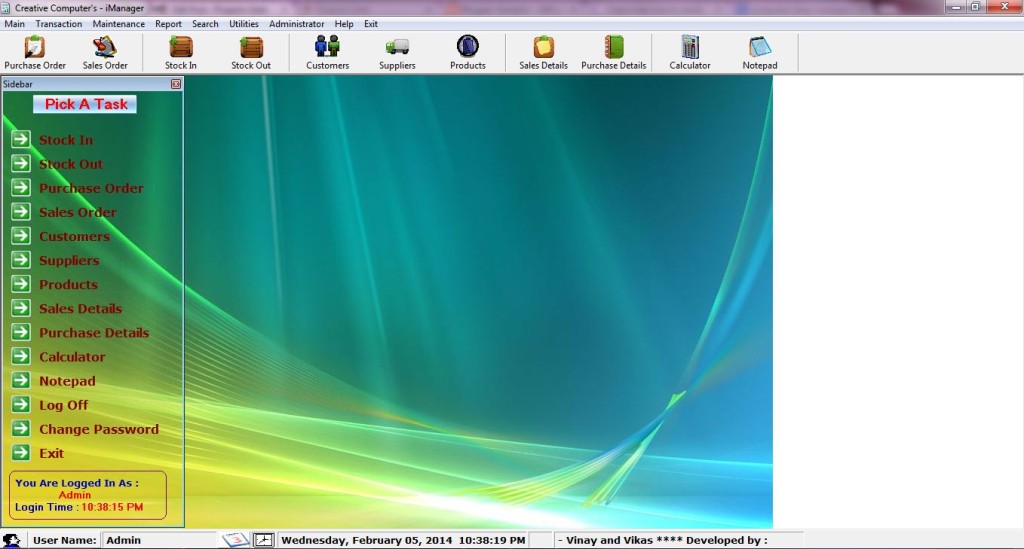Choose Change Password in the sidebar
Screen dimensions: 1024x549
99,430
